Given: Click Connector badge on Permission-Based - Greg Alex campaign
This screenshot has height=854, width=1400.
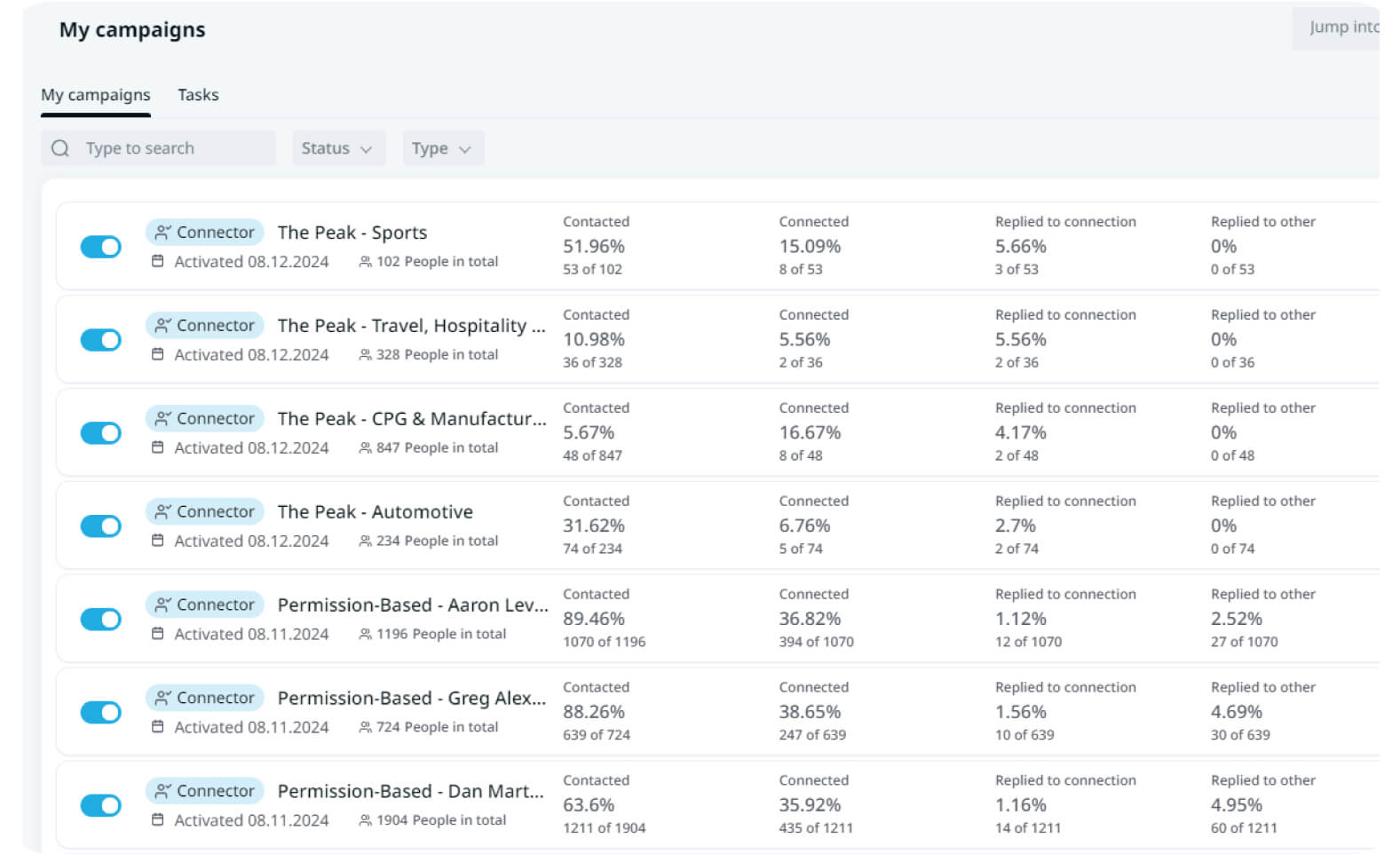Looking at the screenshot, I should 205,698.
